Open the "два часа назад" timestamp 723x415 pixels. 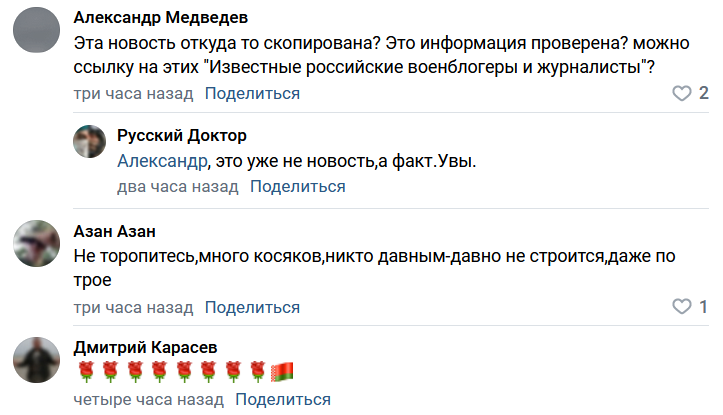[x=177, y=186]
